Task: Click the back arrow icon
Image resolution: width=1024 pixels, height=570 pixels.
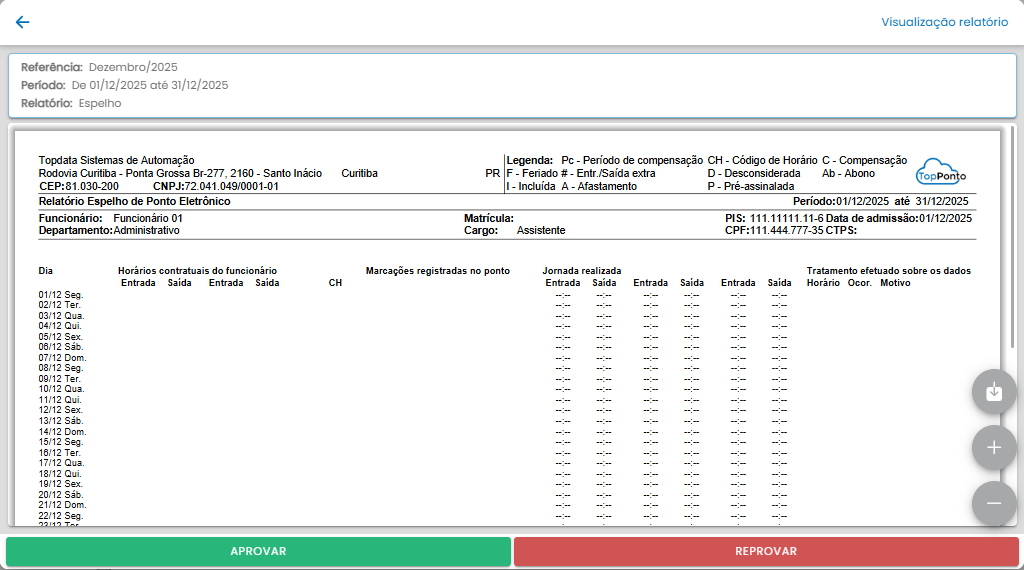Action: pos(22,22)
